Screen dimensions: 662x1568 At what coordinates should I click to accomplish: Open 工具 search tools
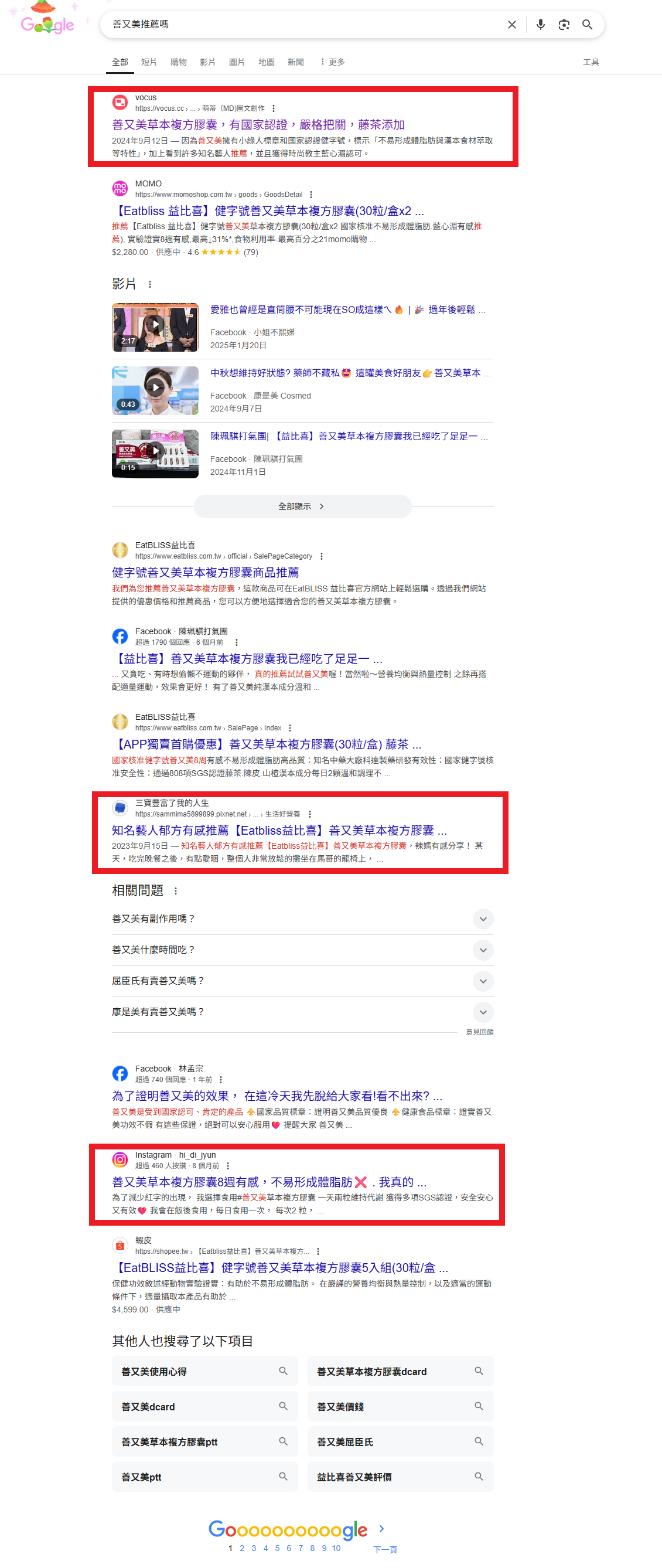[591, 62]
